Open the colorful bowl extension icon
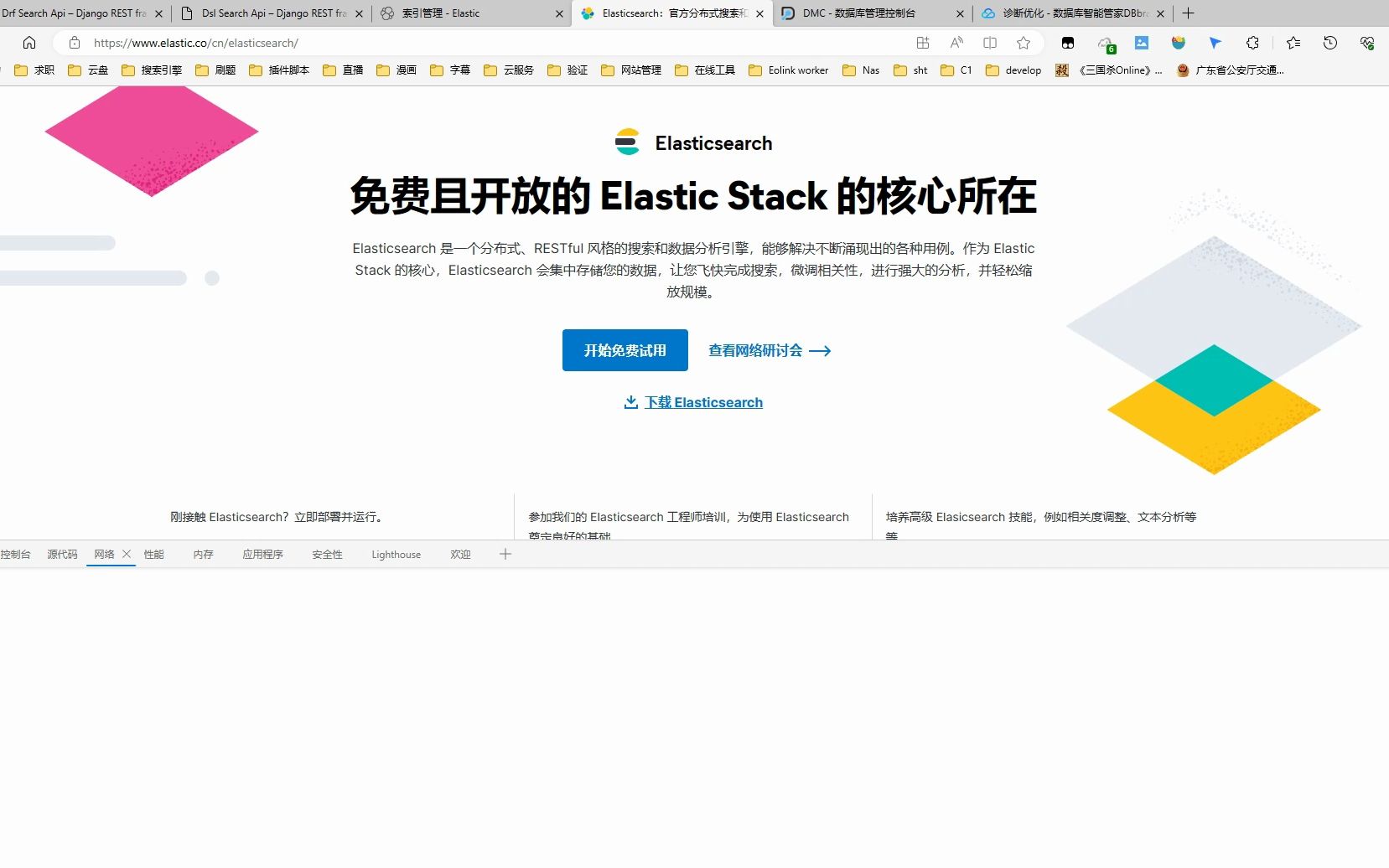Viewport: 1389px width, 868px height. 1179,43
